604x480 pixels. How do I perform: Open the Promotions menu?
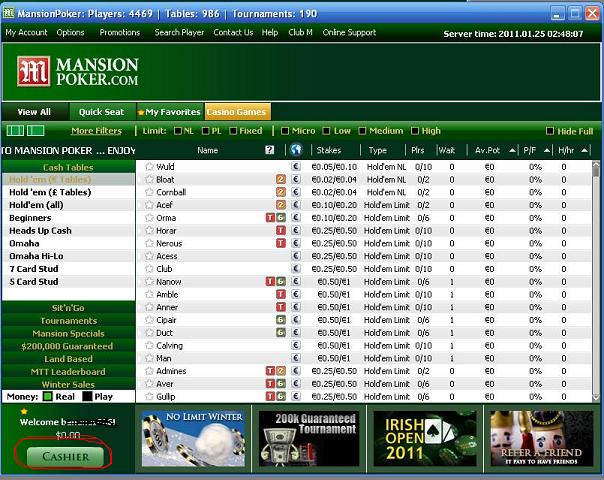(x=120, y=32)
